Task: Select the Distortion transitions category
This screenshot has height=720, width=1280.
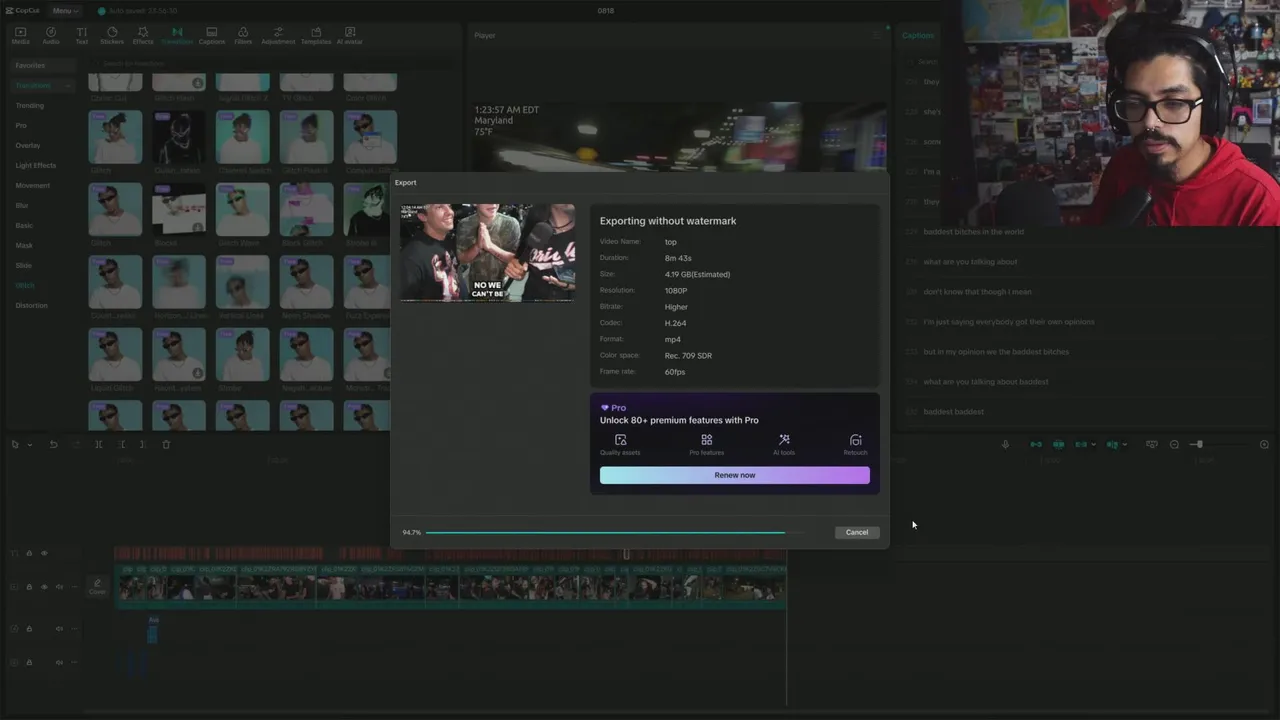Action: click(31, 305)
